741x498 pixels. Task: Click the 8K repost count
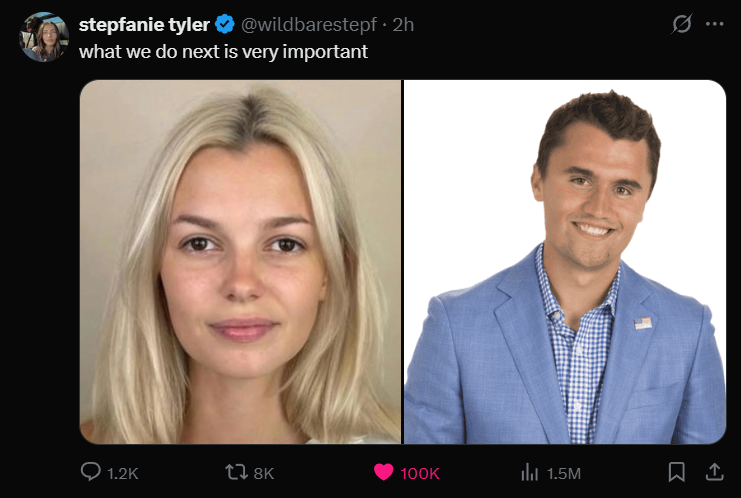264,473
